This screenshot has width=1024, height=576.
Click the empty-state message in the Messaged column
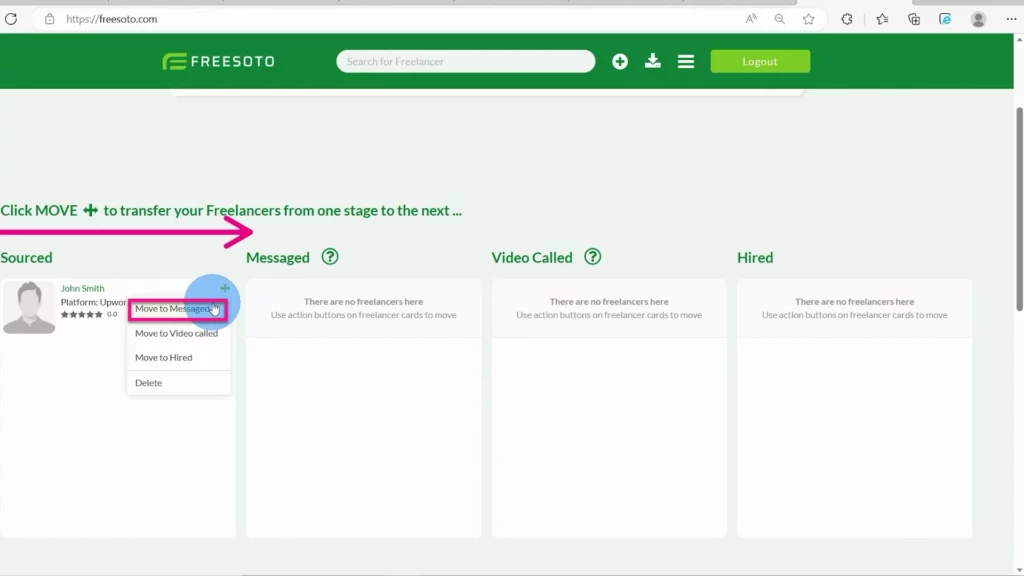tap(363, 308)
